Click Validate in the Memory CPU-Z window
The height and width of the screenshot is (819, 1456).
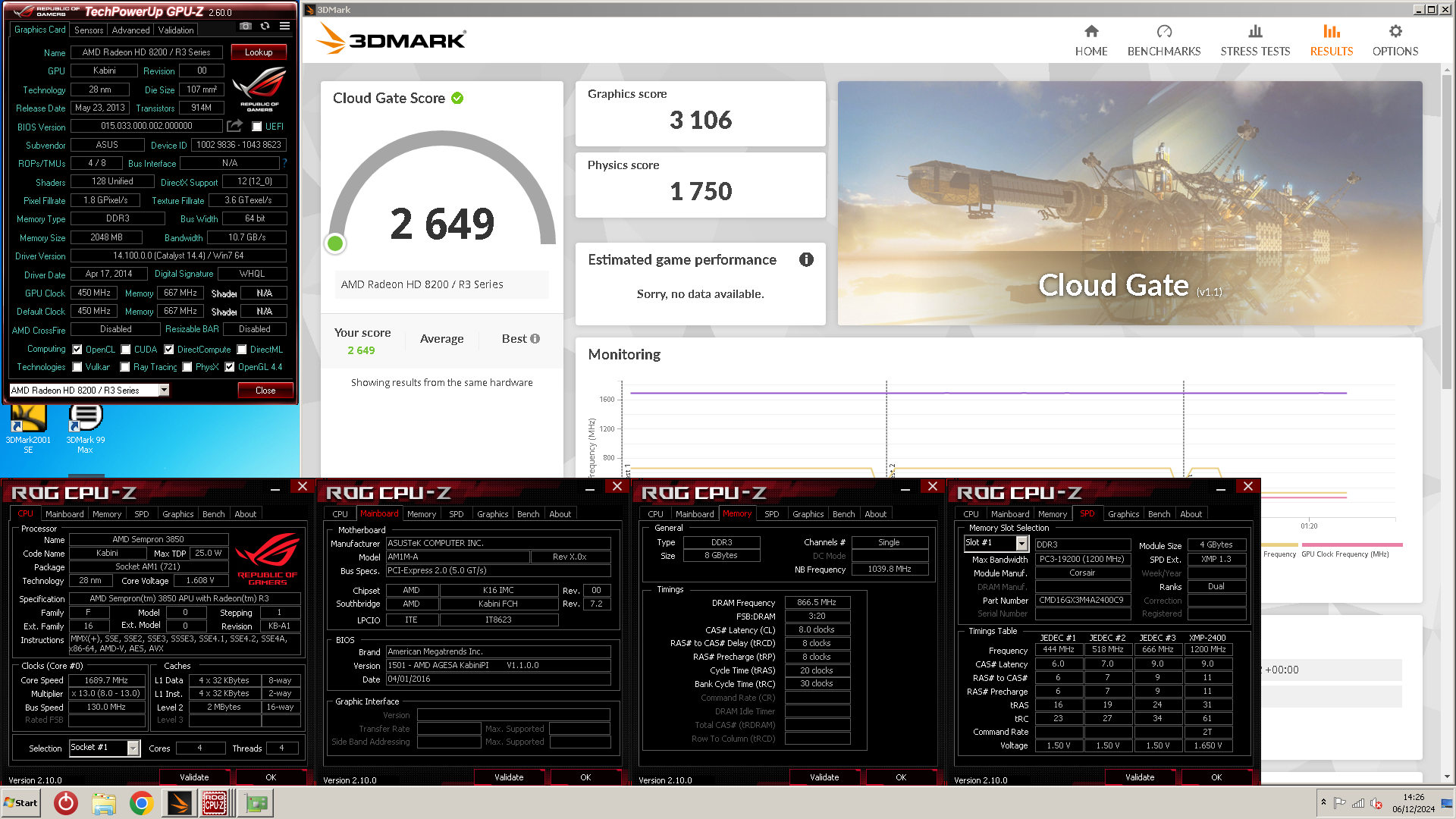(x=824, y=777)
